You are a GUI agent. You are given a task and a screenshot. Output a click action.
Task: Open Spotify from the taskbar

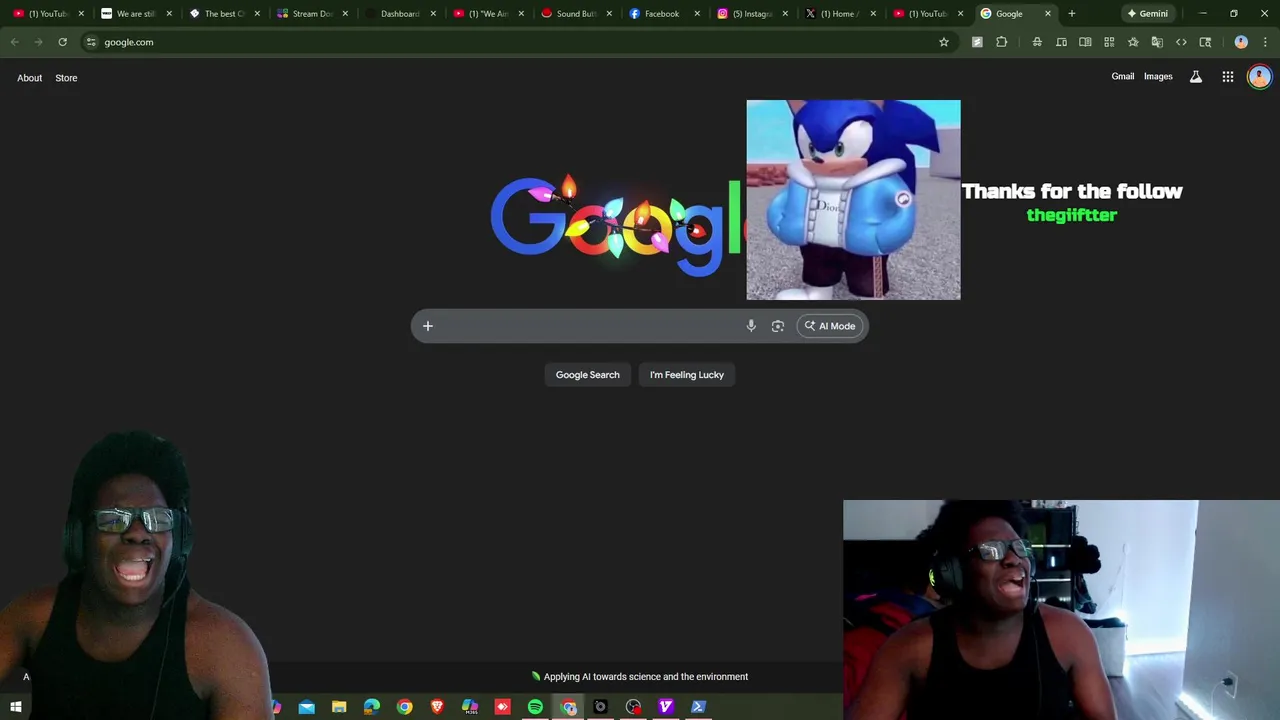click(535, 707)
